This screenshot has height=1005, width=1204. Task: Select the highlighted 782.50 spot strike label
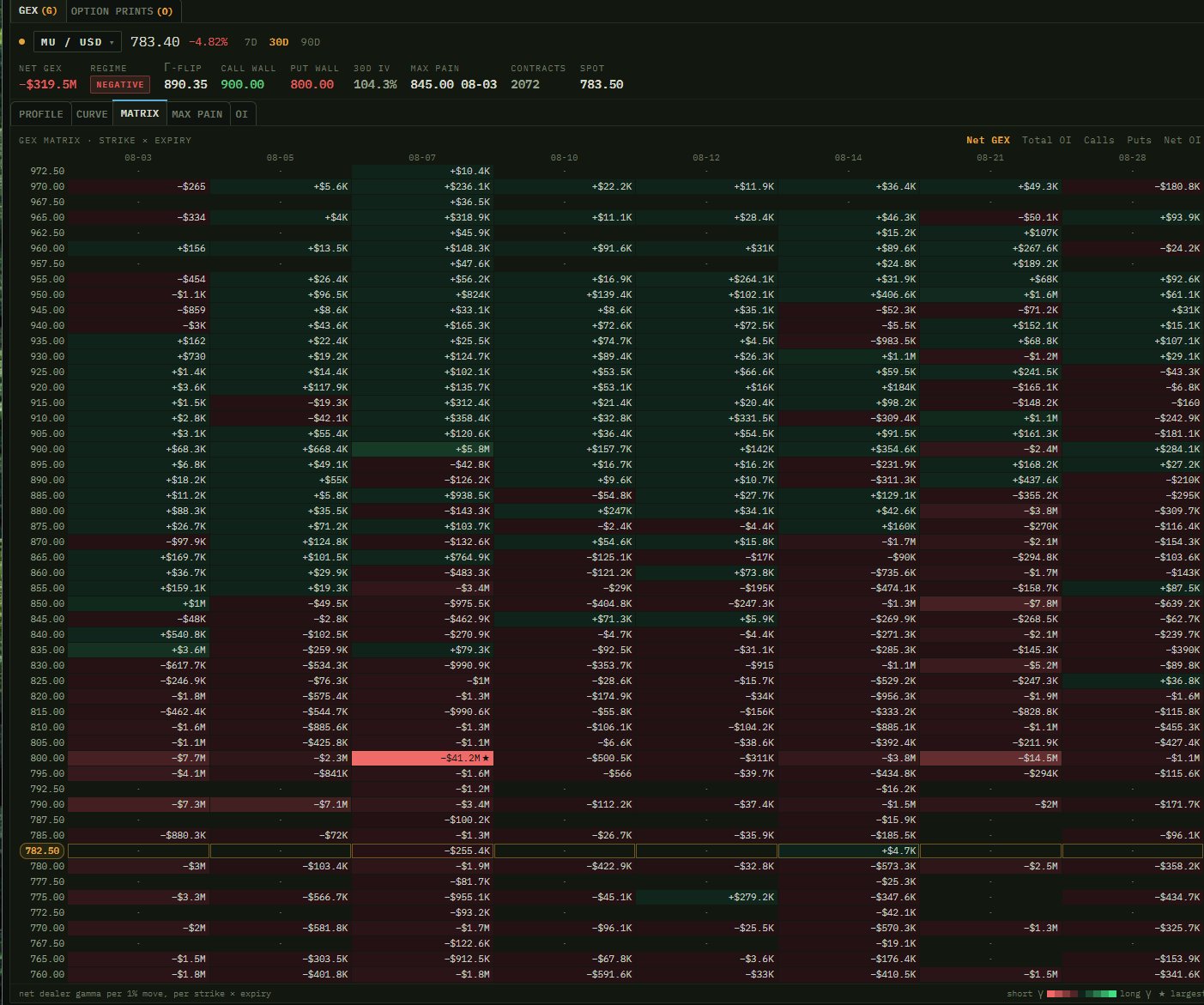[x=42, y=851]
